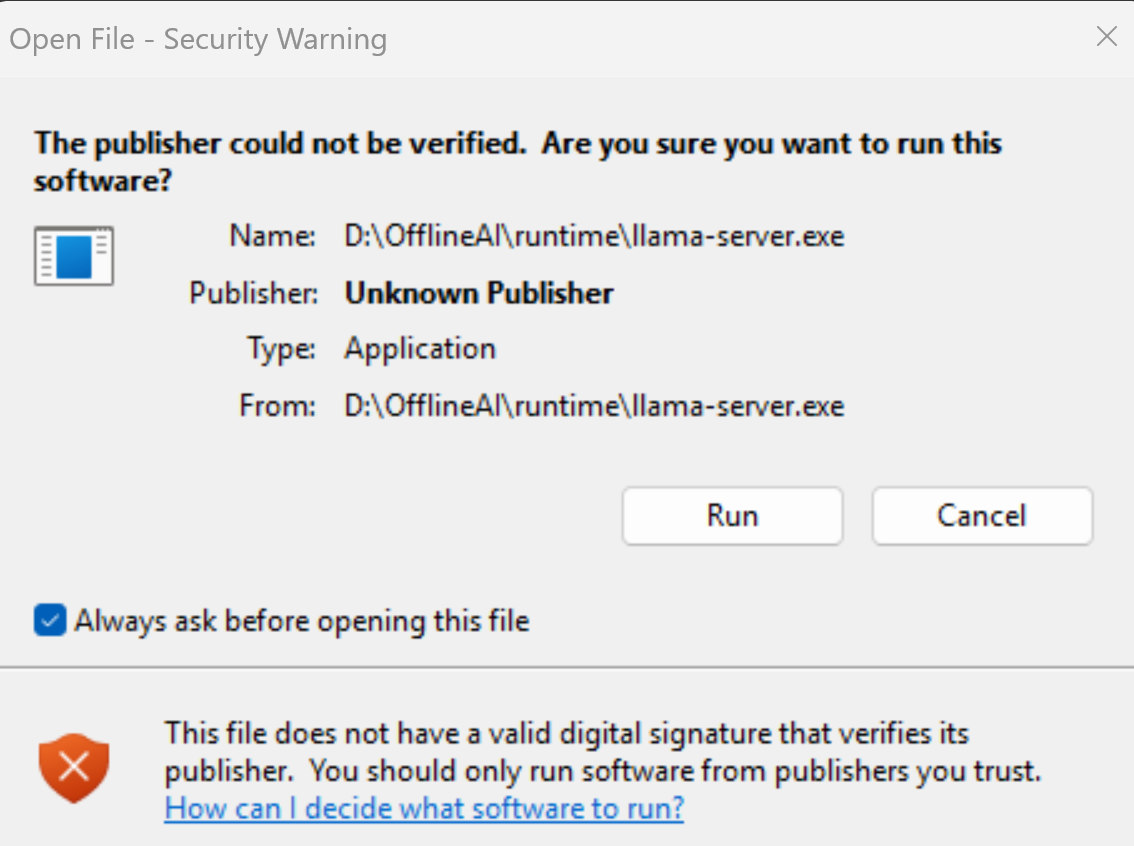Click the From path llama-server.exe value
This screenshot has width=1134, height=846.
pos(594,406)
